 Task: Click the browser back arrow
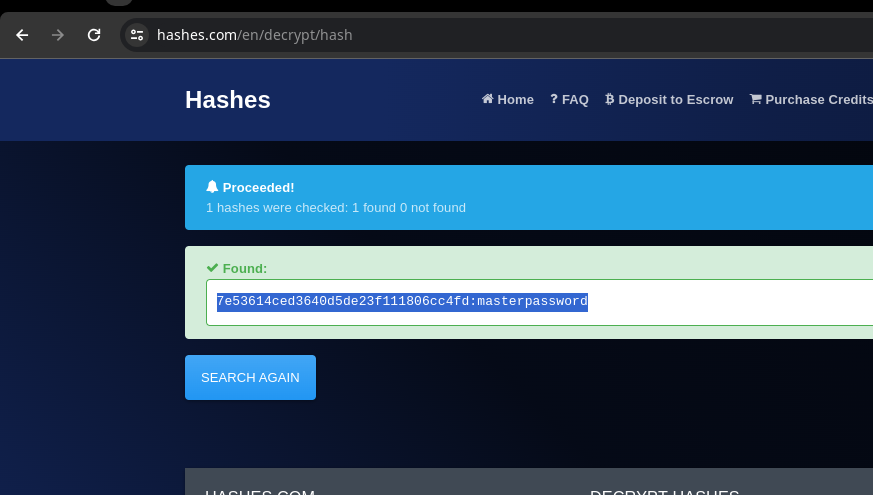pyautogui.click(x=22, y=35)
